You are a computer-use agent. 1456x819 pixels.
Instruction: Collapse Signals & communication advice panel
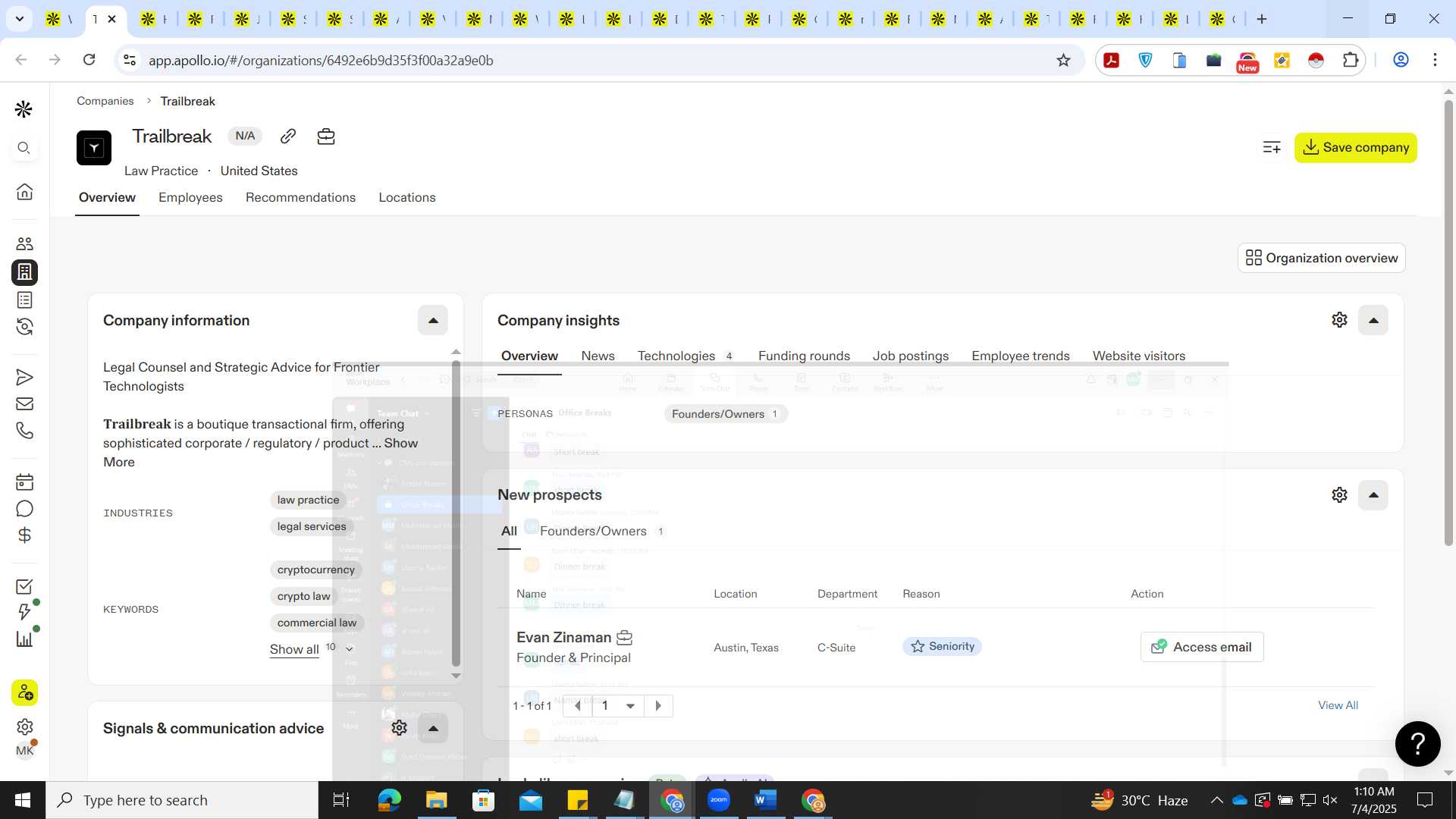click(x=433, y=728)
